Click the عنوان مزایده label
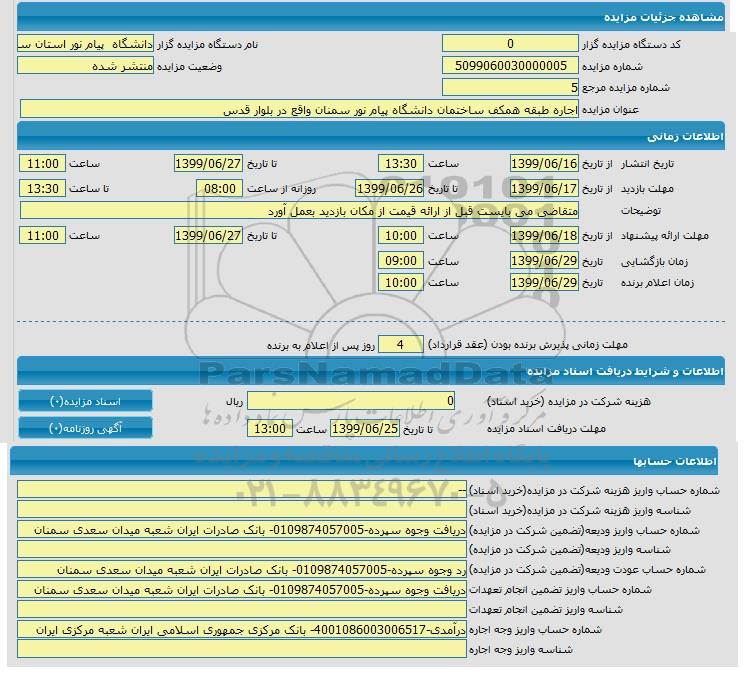 (x=611, y=110)
